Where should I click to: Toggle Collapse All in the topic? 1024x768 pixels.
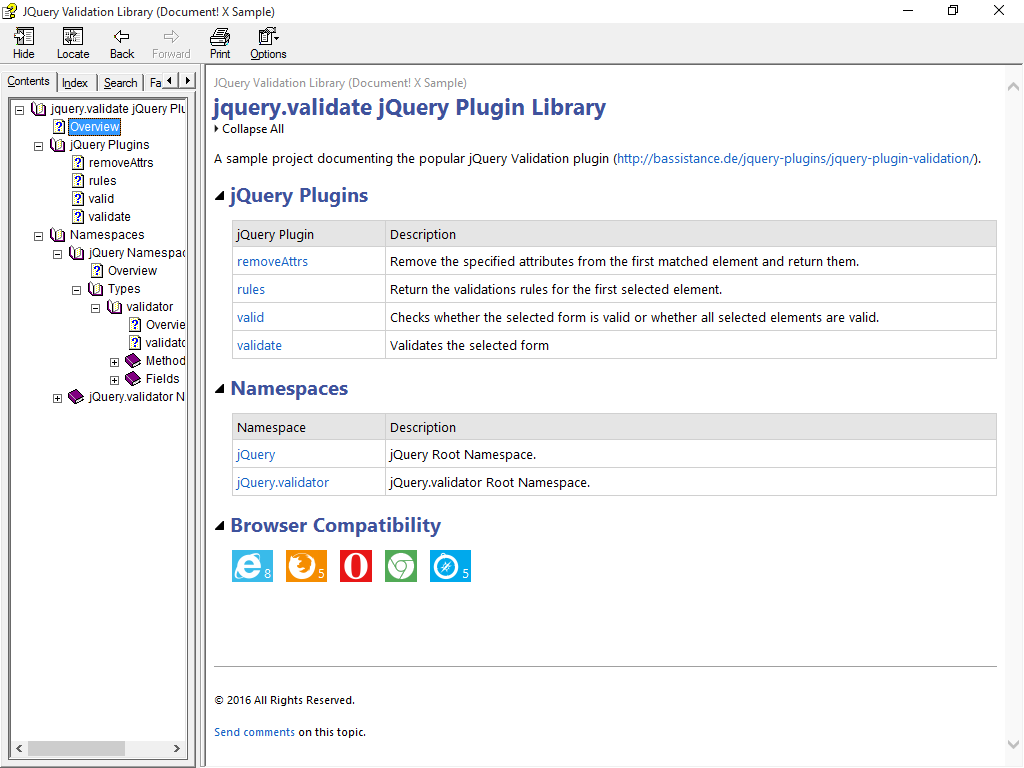point(249,129)
